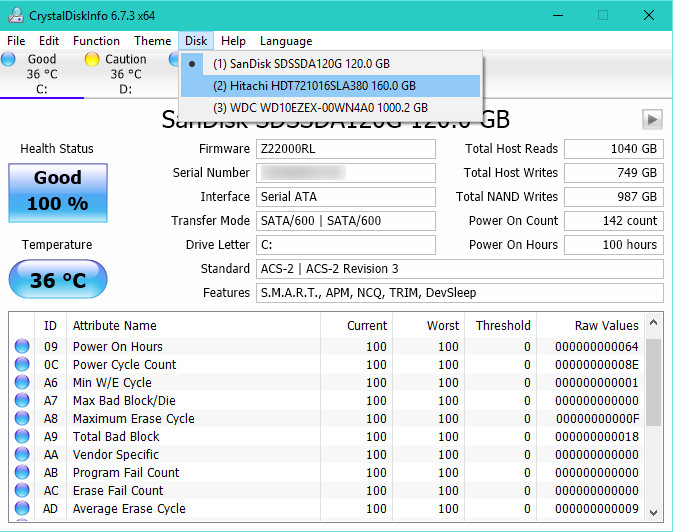Select the Average Erase Cycle row
This screenshot has width=673, height=532.
(x=327, y=508)
